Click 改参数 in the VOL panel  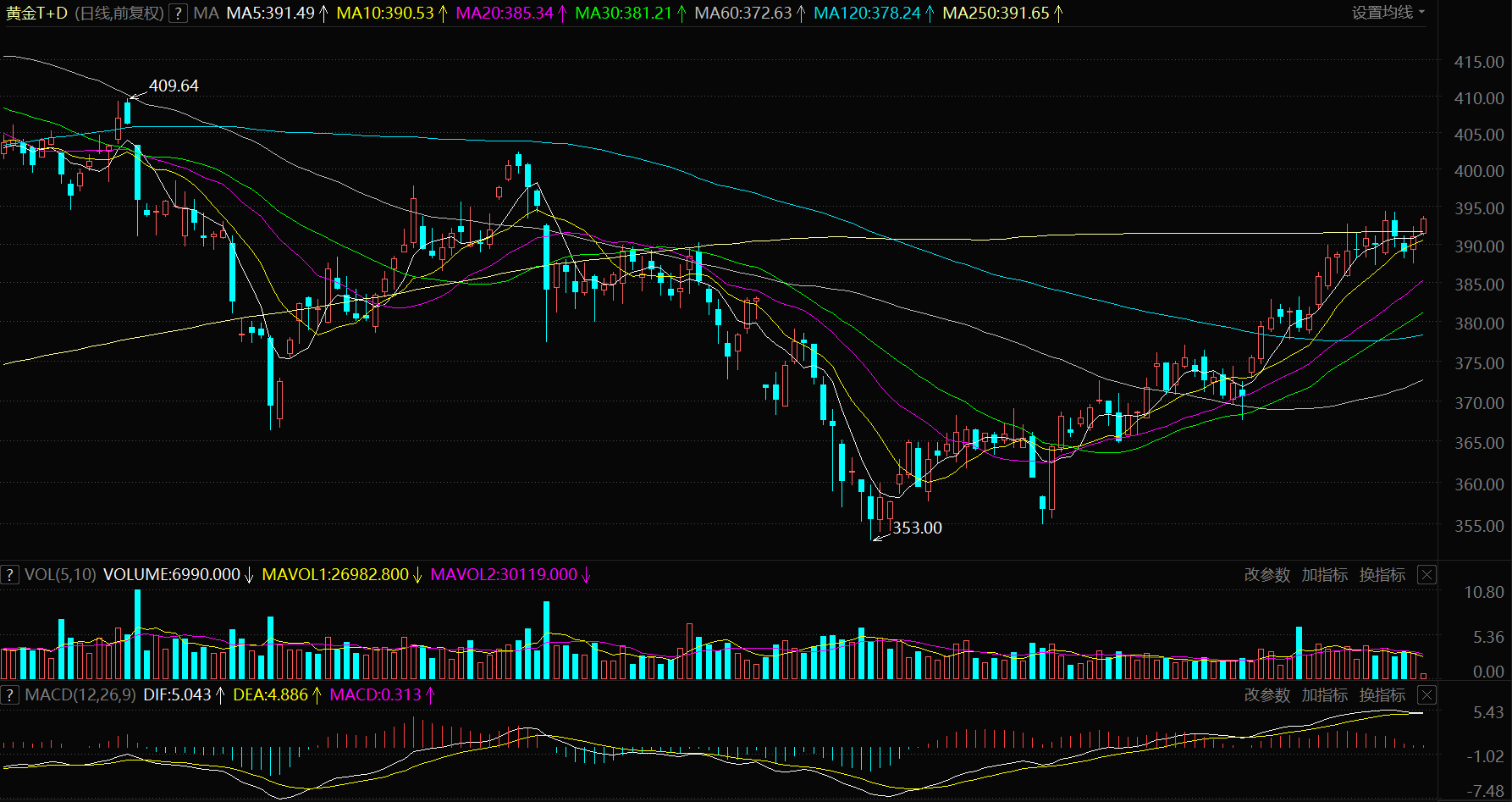1266,575
